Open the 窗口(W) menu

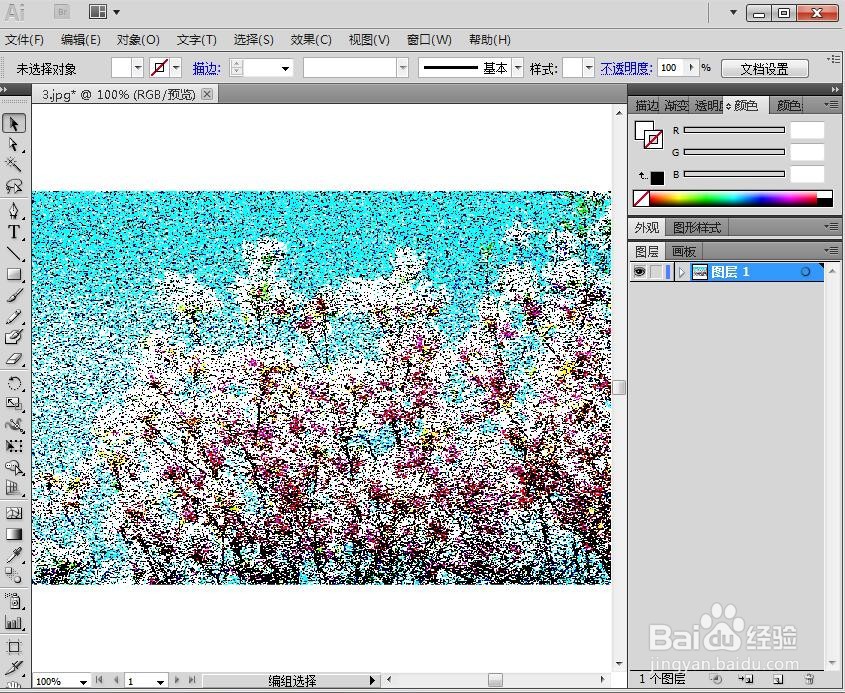[x=429, y=40]
